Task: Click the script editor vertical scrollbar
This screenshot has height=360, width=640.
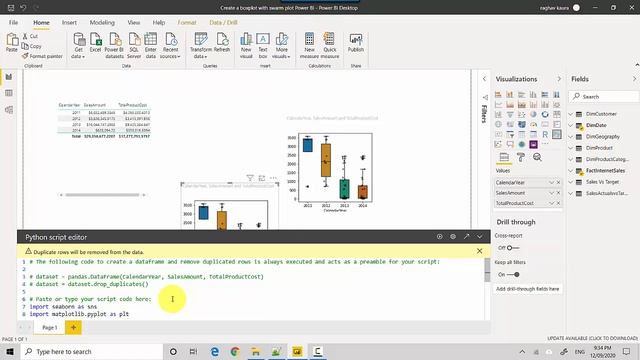Action: 487,270
